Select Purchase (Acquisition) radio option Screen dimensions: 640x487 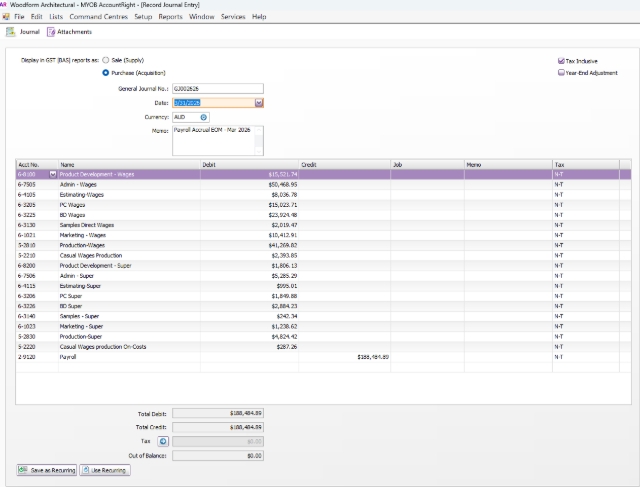(106, 73)
